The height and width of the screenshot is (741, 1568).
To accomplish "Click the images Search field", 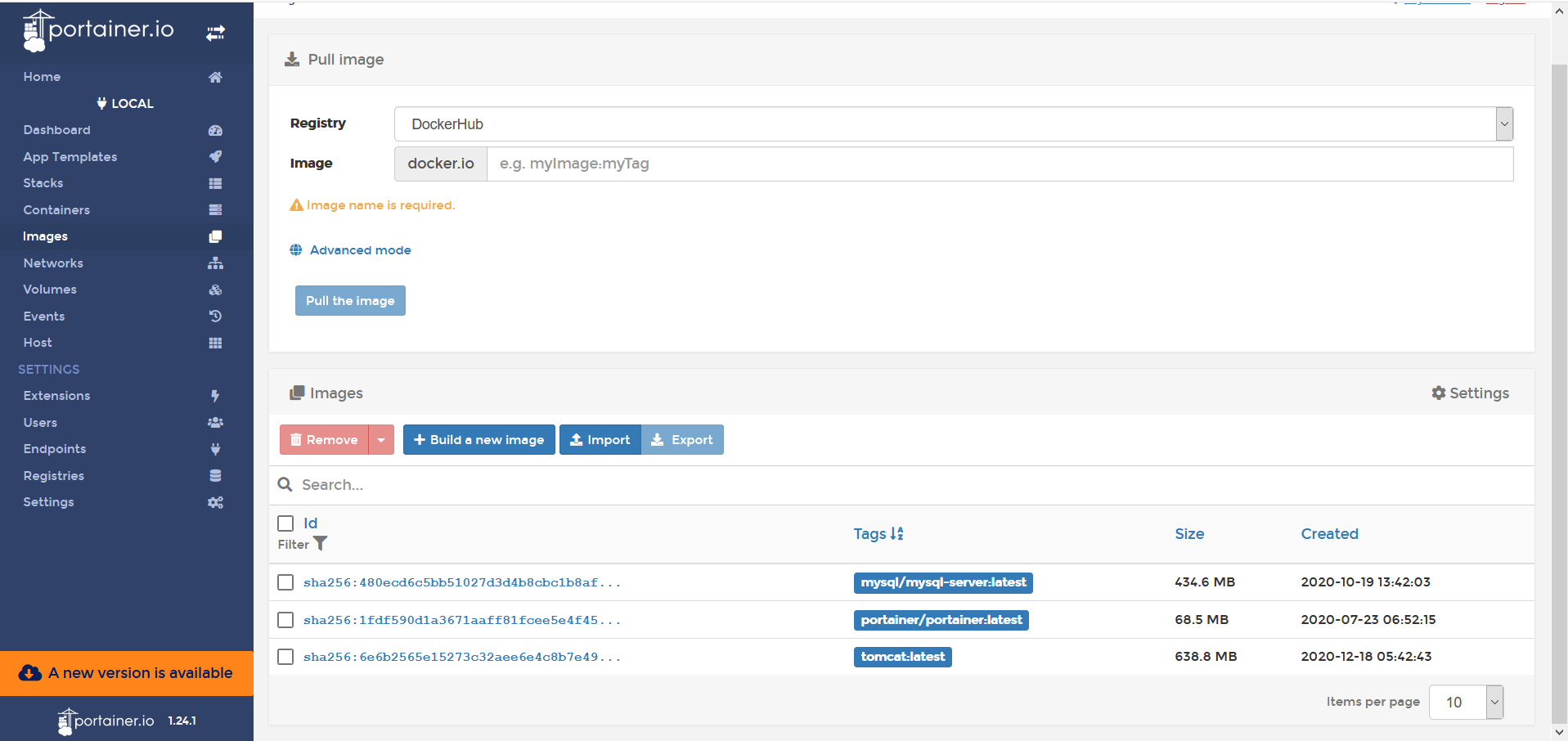I will (900, 484).
